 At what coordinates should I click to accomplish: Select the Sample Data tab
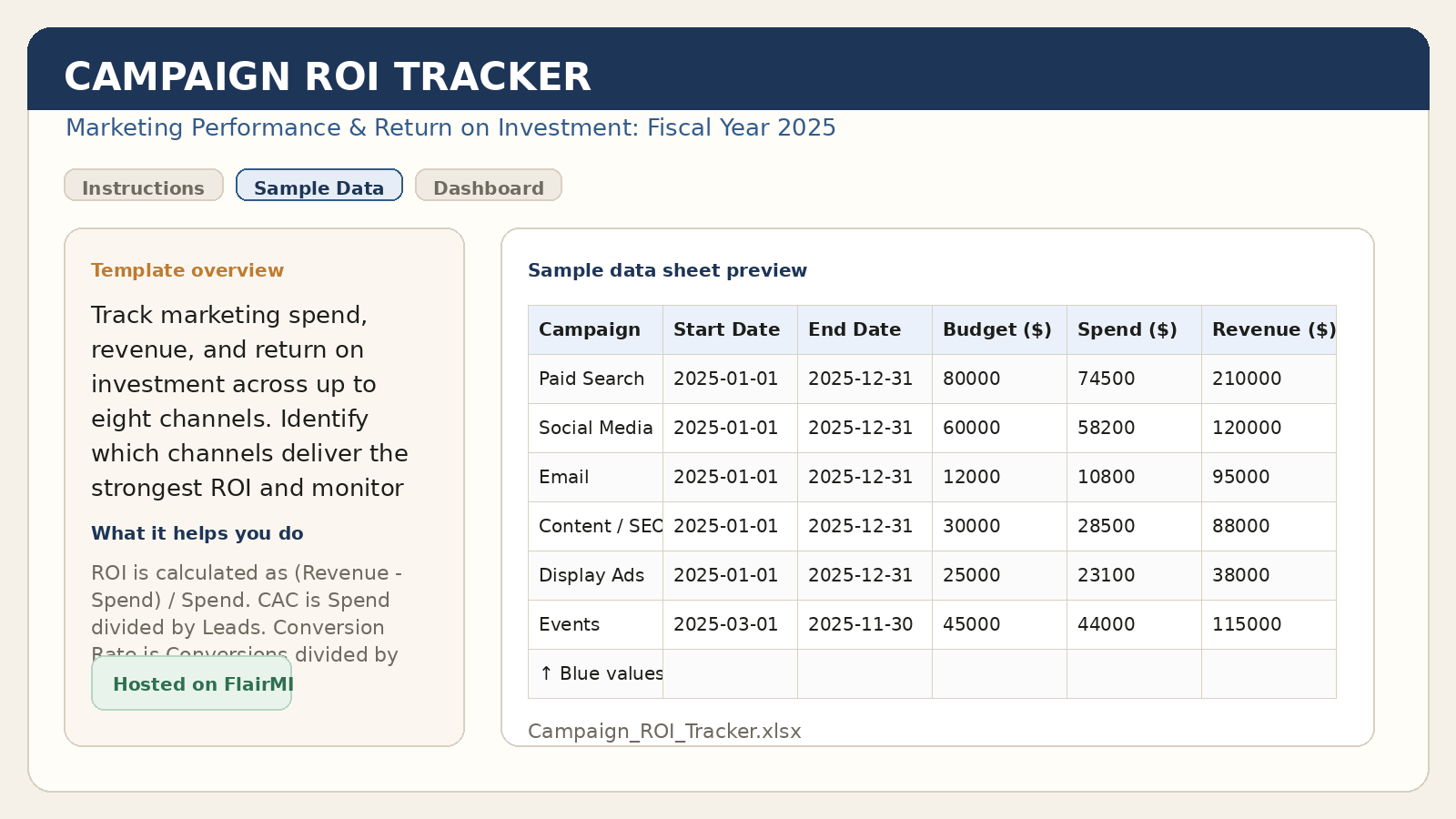click(x=318, y=187)
